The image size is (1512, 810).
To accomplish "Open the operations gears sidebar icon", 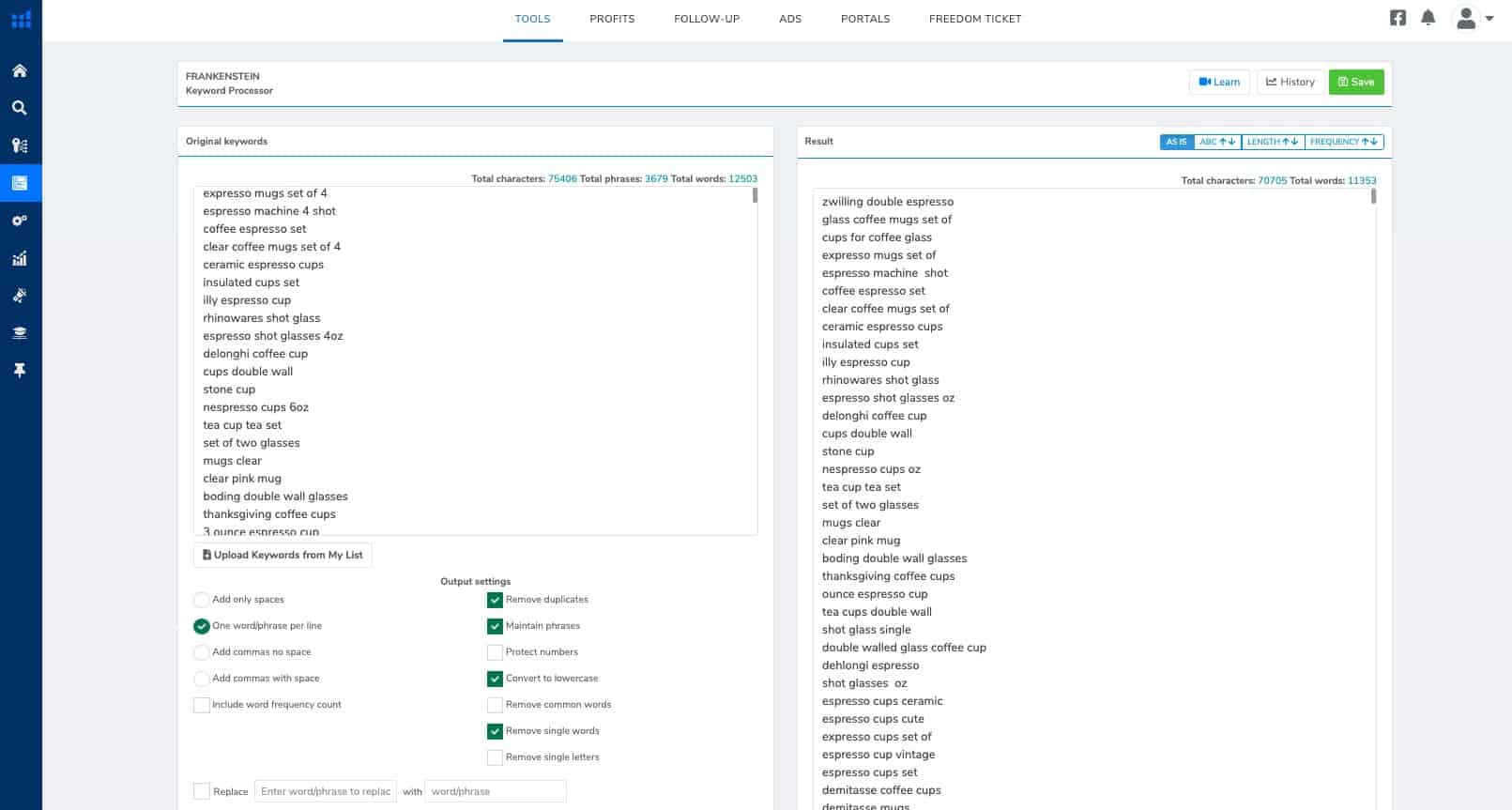I will (x=20, y=221).
